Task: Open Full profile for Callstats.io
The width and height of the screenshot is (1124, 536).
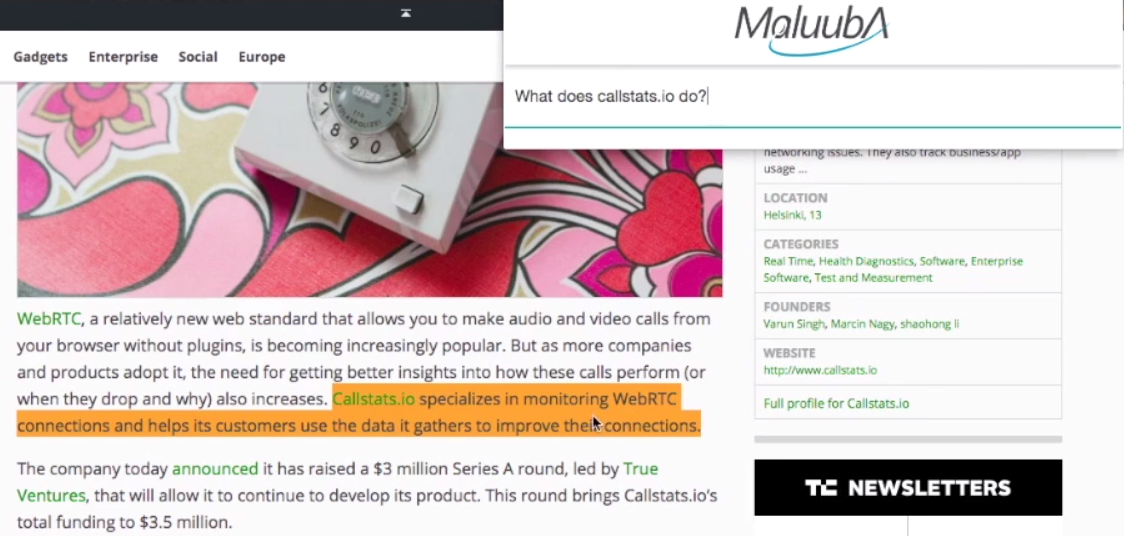Action: (836, 403)
